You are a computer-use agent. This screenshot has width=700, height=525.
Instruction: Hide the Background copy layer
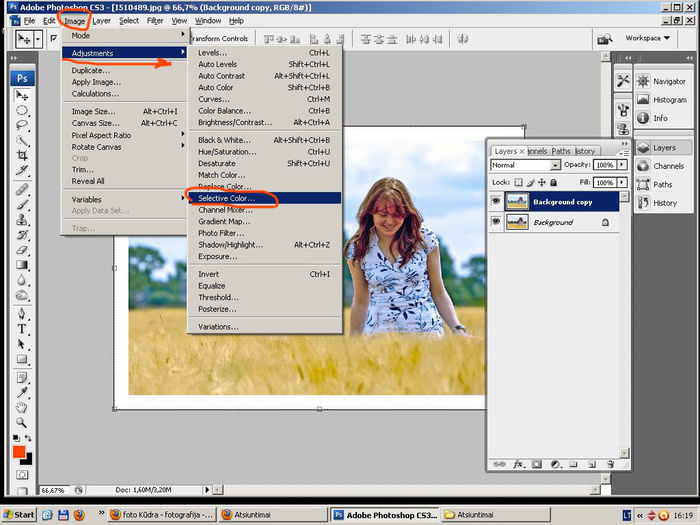pyautogui.click(x=496, y=201)
